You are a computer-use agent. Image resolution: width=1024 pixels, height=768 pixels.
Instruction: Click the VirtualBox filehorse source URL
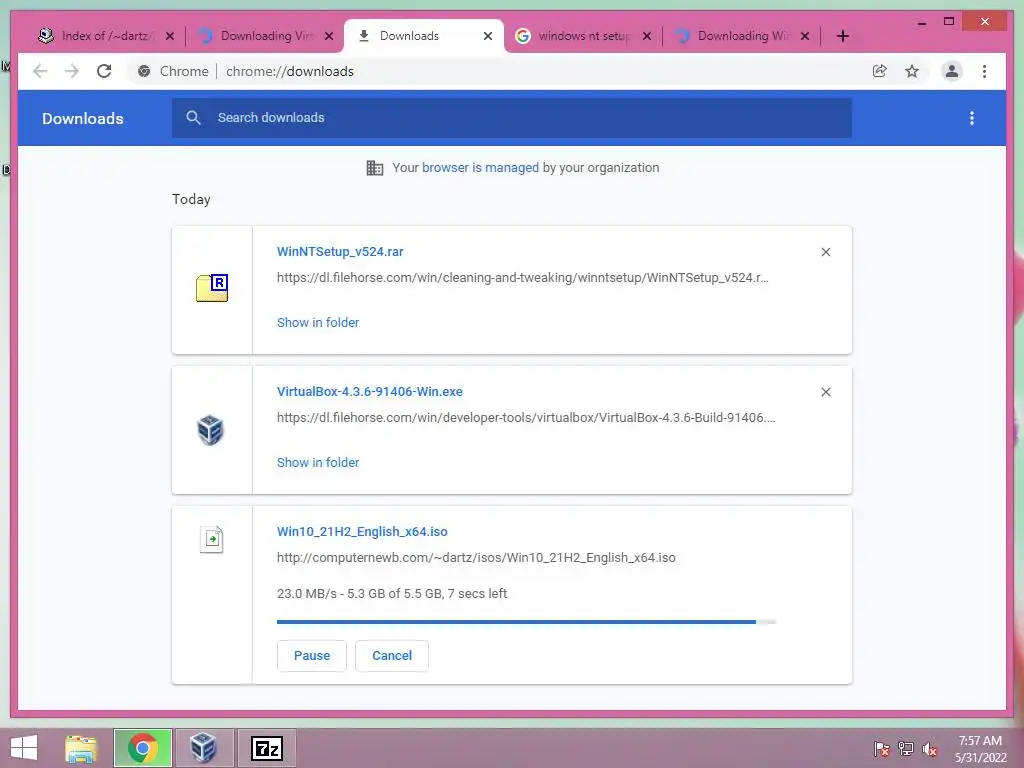point(526,417)
